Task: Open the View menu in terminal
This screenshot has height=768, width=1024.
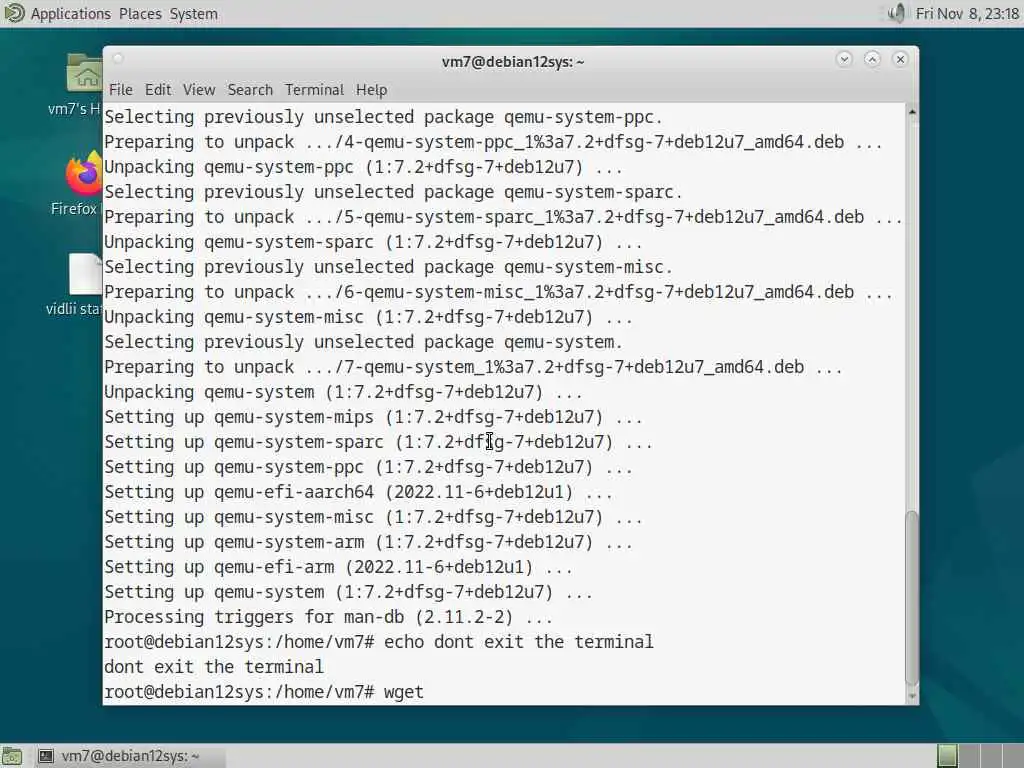Action: pyautogui.click(x=199, y=89)
